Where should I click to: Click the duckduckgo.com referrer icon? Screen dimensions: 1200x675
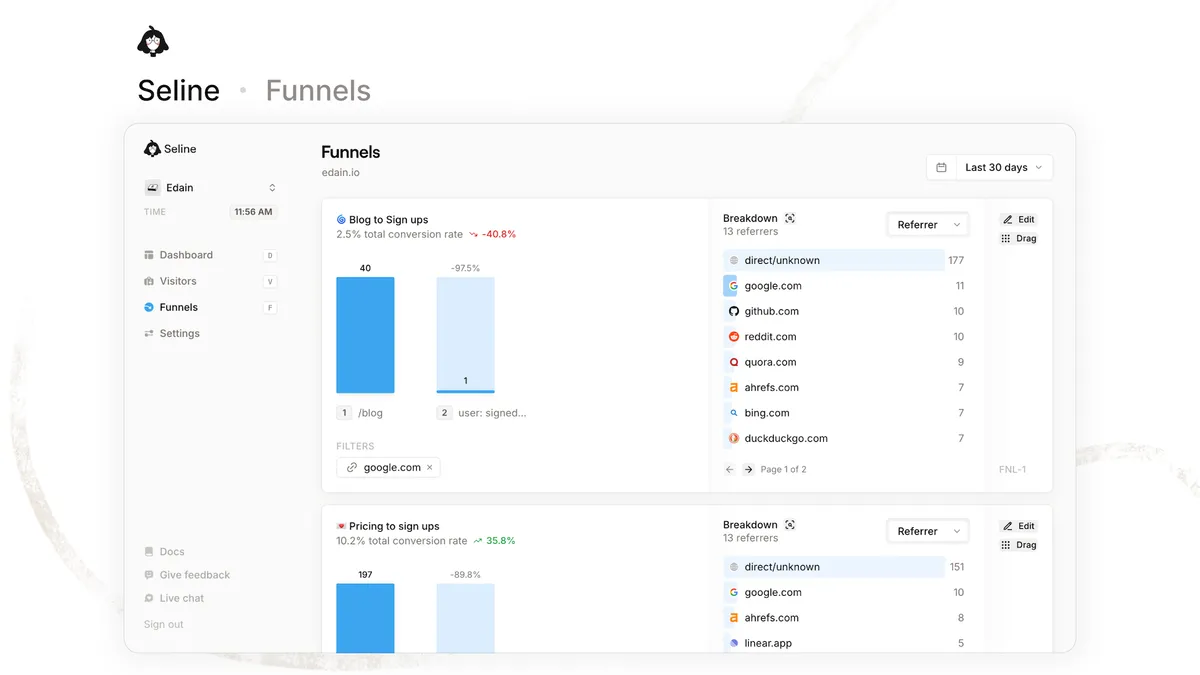coord(734,438)
